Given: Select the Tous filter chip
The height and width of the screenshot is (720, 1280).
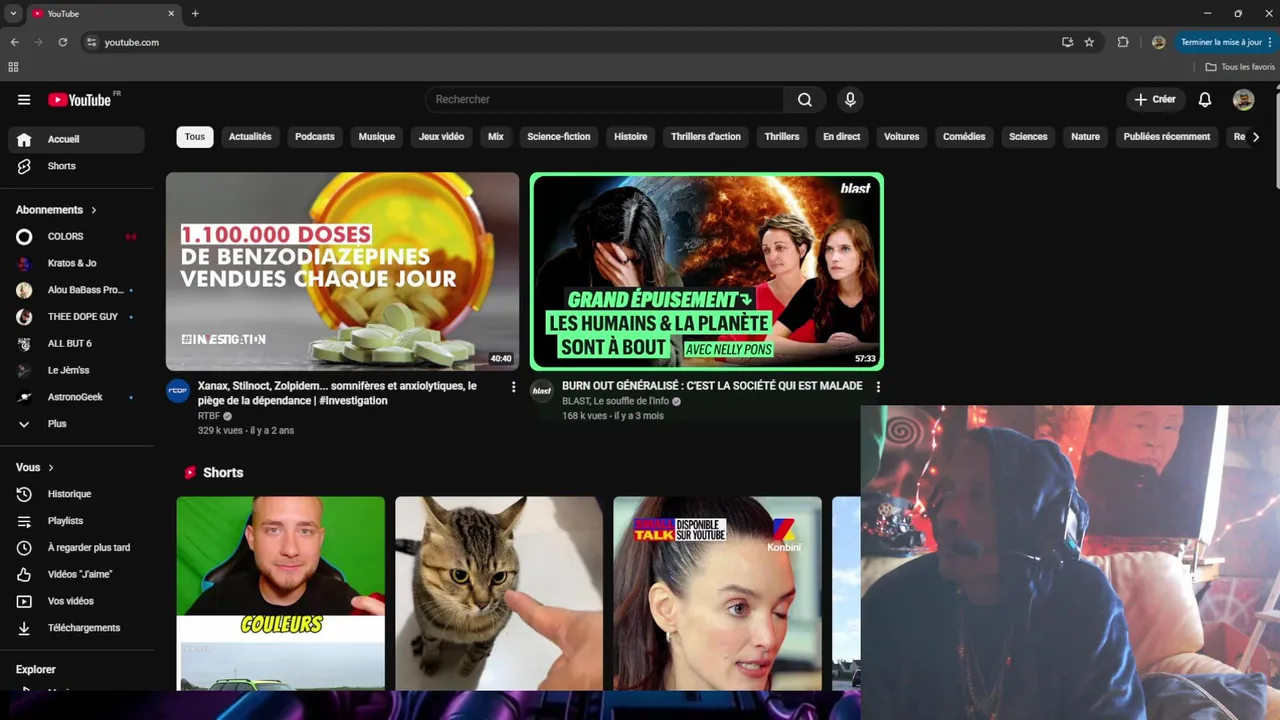Looking at the screenshot, I should (x=195, y=137).
